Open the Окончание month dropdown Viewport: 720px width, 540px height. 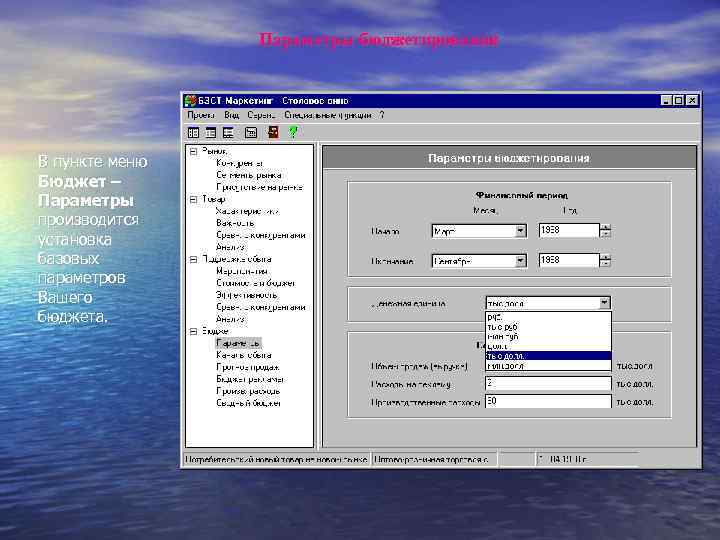coord(520,261)
